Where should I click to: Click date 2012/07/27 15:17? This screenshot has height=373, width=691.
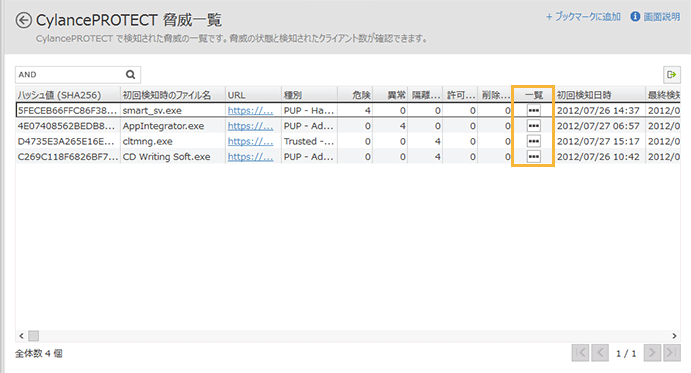[598, 142]
